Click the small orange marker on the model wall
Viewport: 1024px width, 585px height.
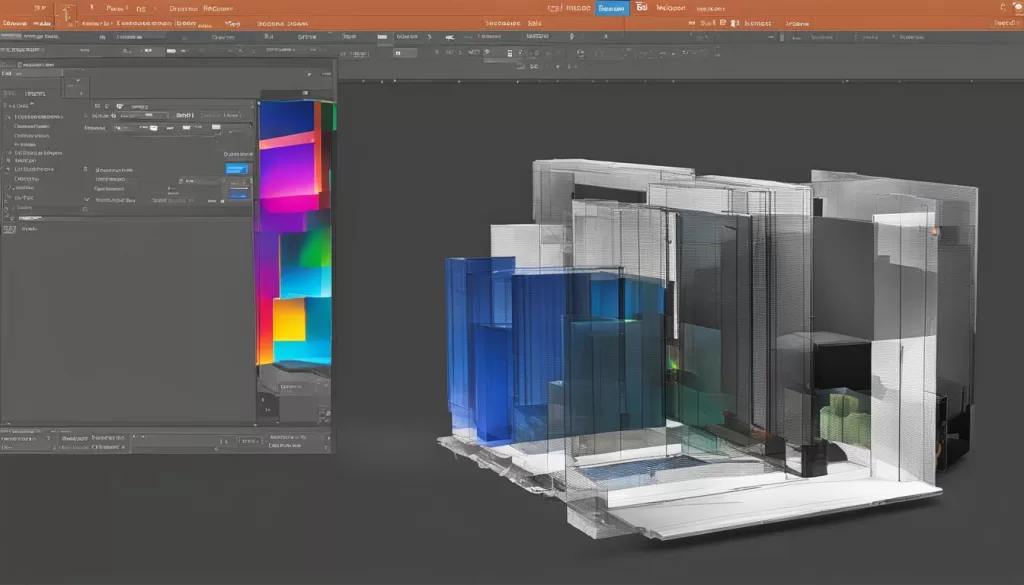pos(935,231)
